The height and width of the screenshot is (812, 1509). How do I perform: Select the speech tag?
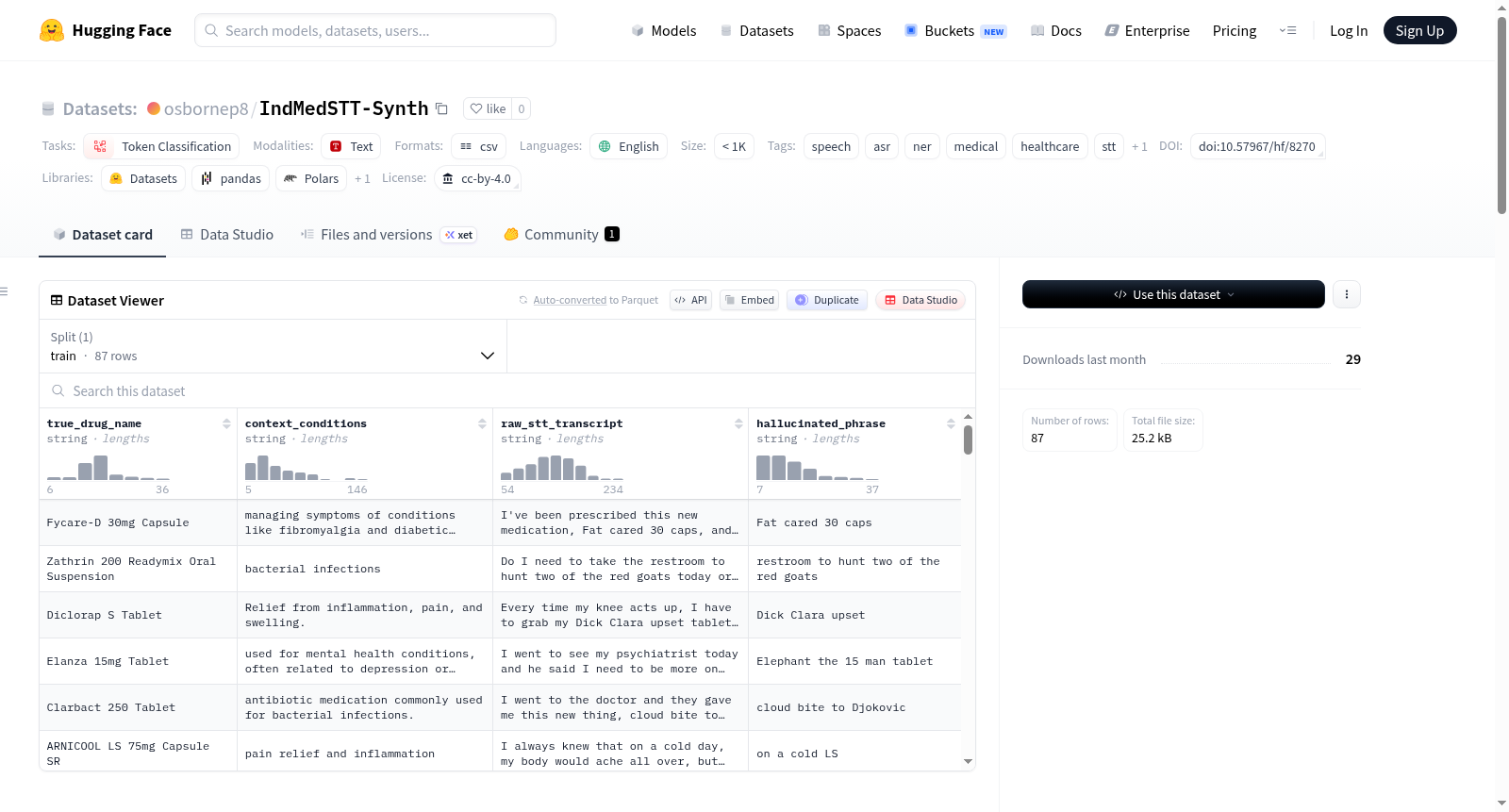click(831, 146)
